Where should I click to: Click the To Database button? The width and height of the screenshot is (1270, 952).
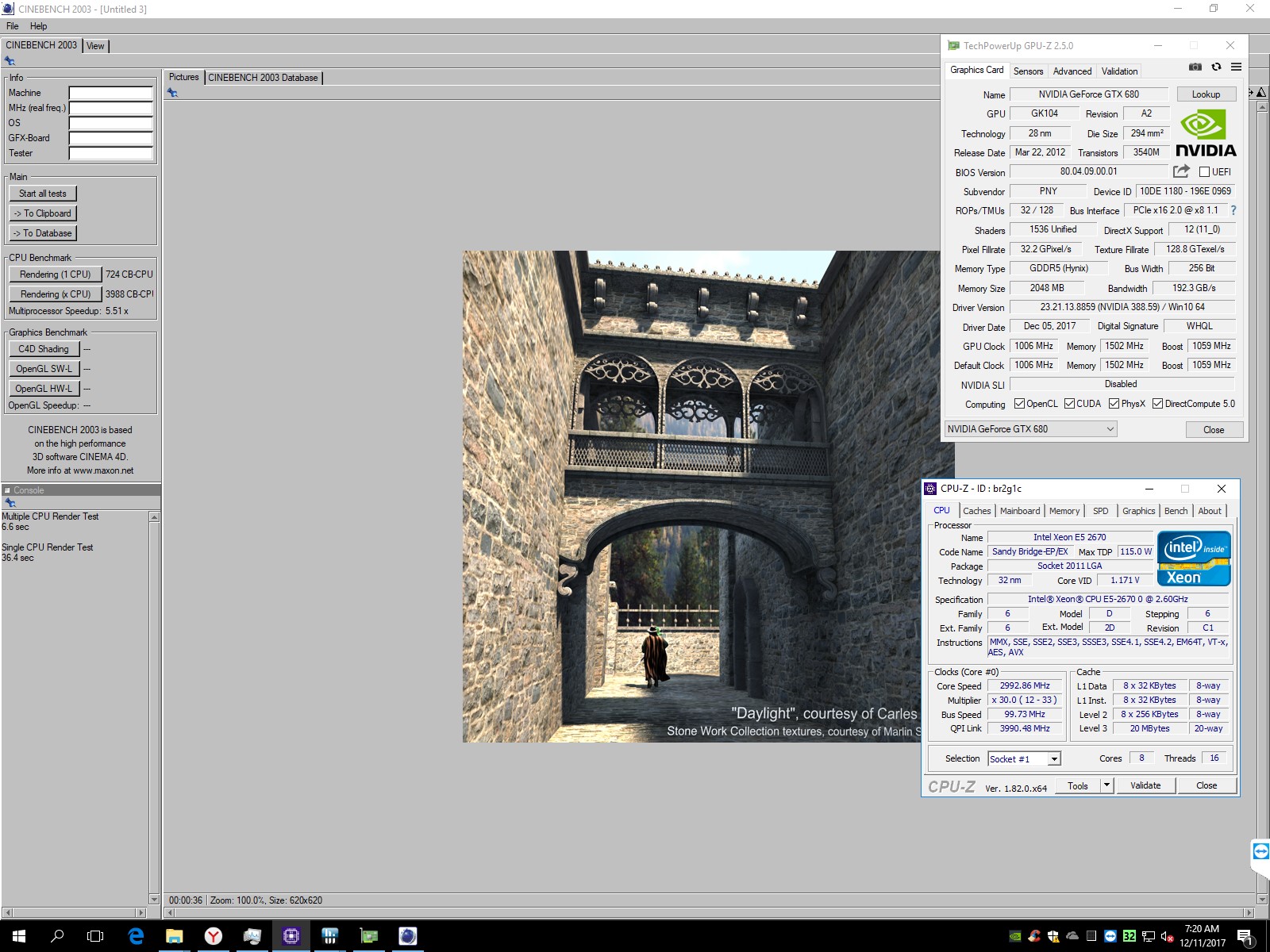[43, 233]
